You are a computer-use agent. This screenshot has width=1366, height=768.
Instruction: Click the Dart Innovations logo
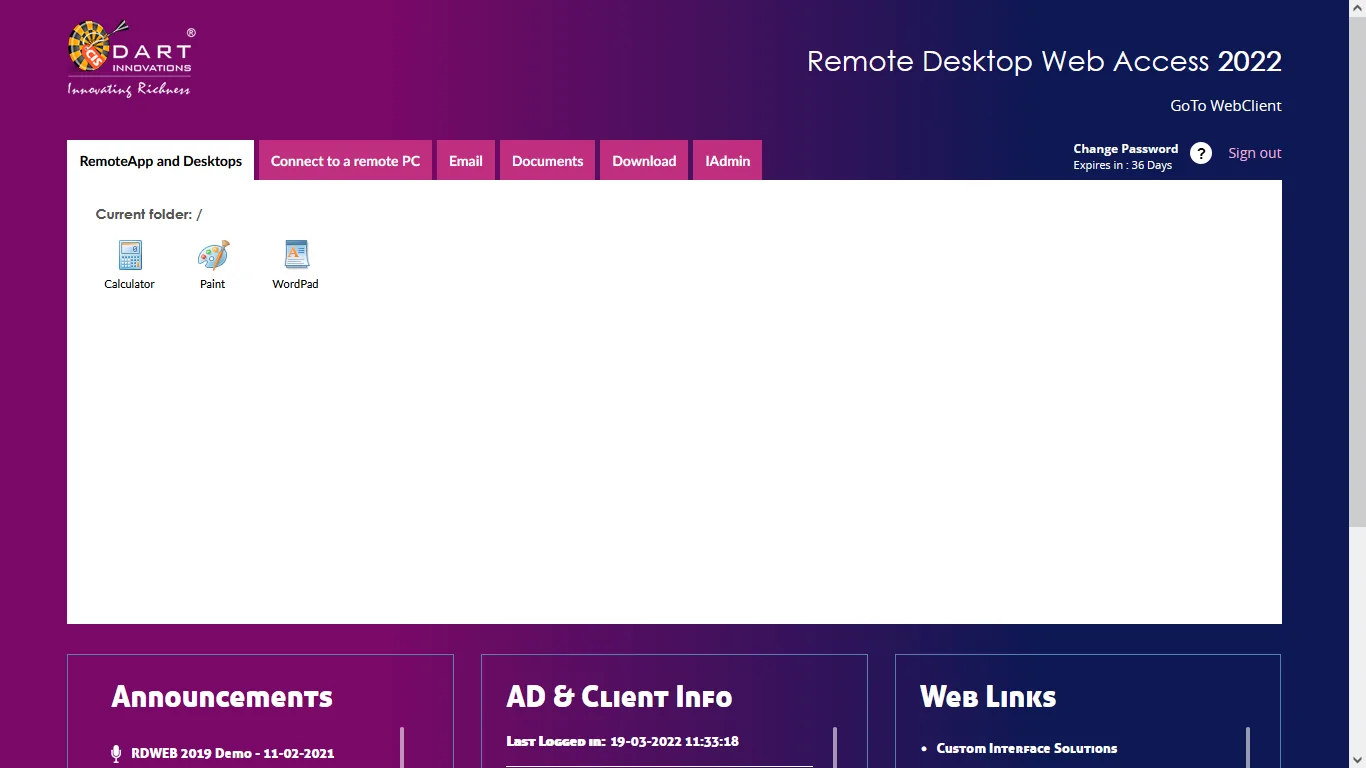[130, 60]
